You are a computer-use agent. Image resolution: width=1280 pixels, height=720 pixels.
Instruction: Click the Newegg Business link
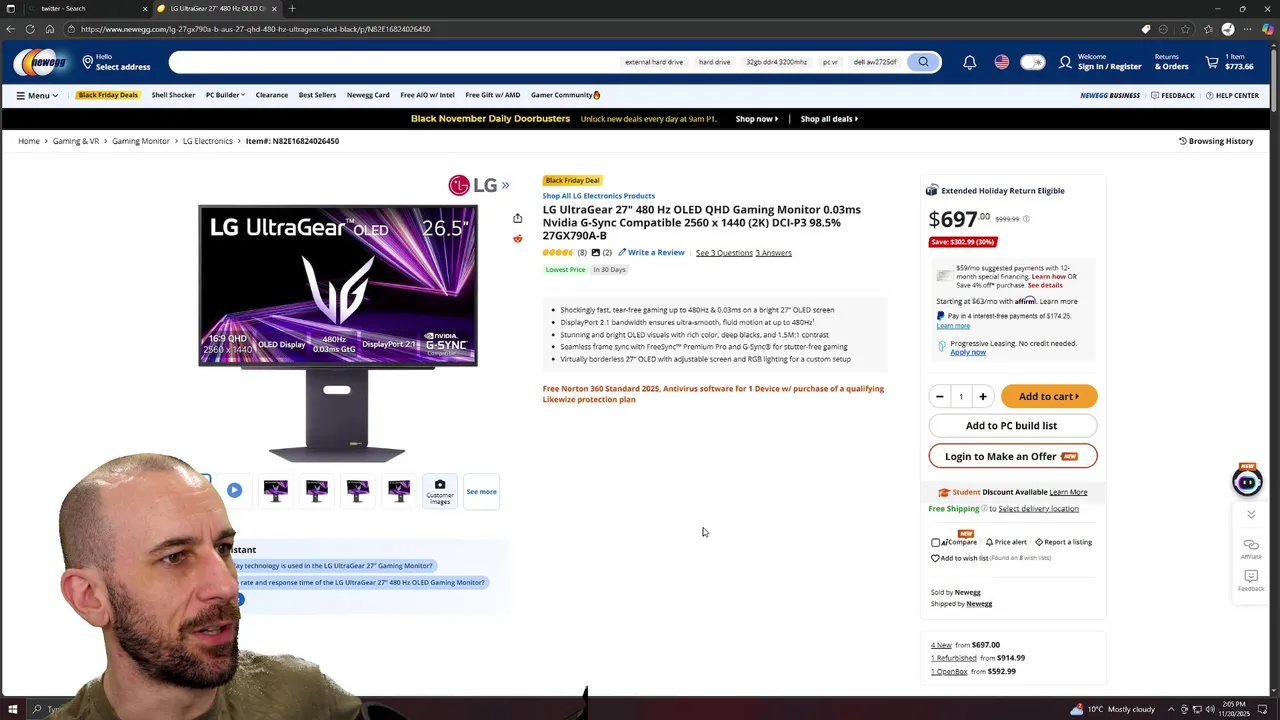coord(1110,95)
